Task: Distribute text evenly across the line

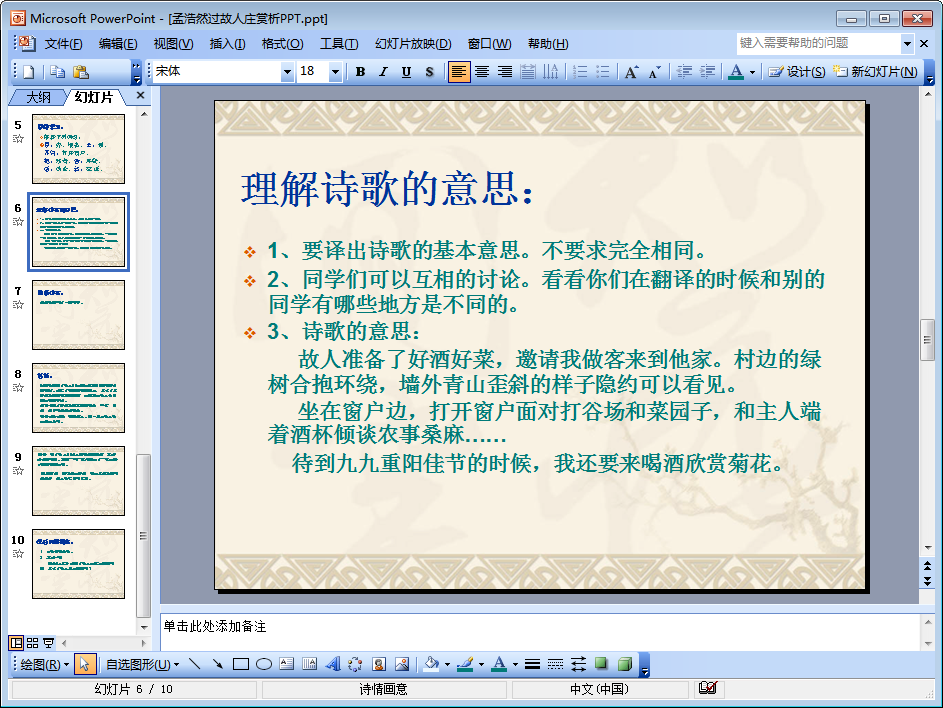Action: 527,72
